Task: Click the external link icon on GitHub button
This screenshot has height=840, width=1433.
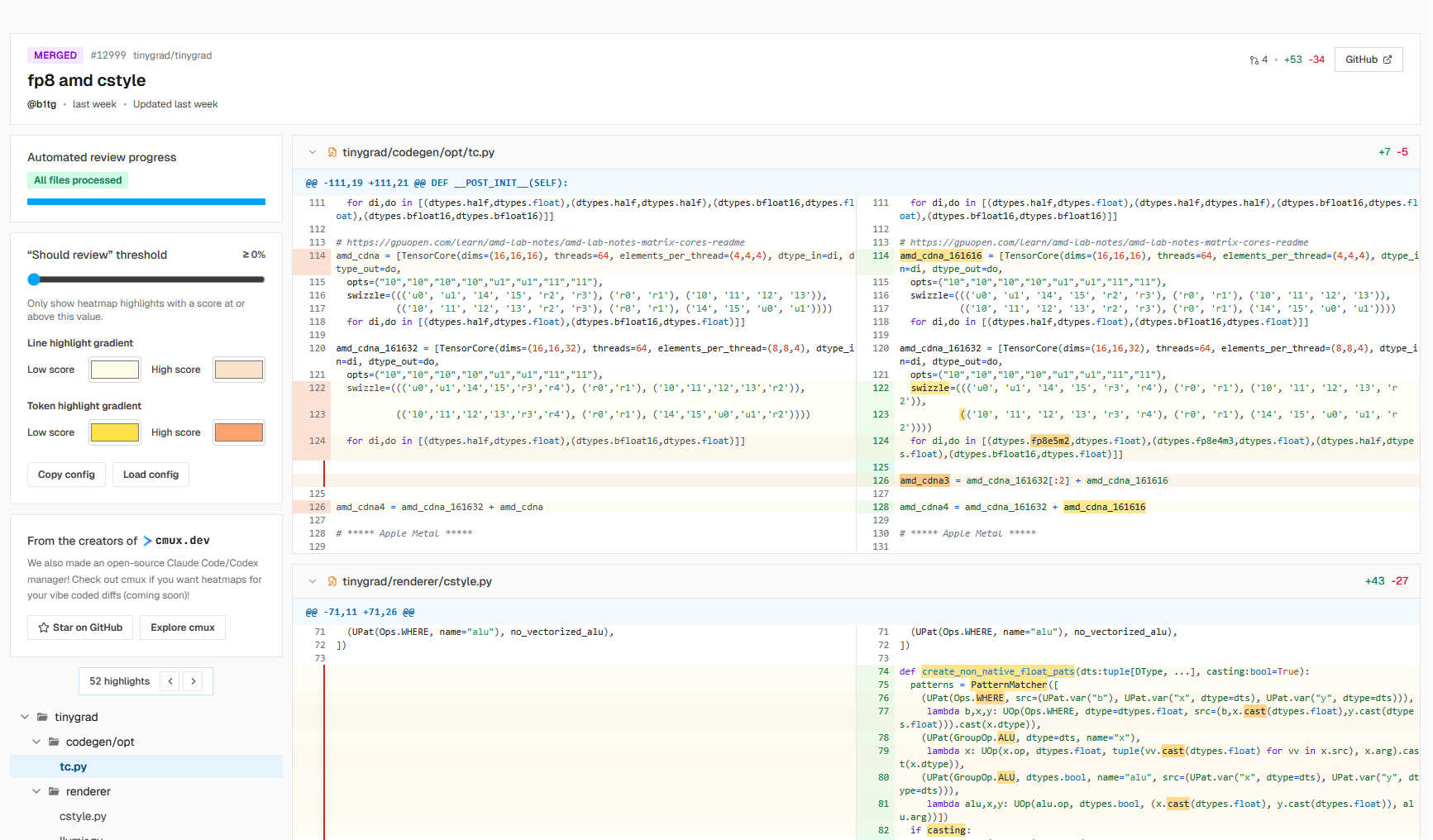Action: click(1388, 60)
